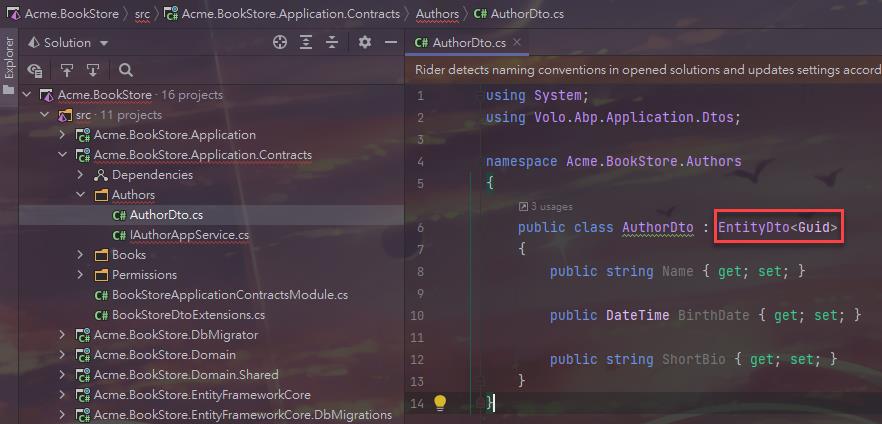Screen dimensions: 882x424
Task: Collapse the Authors folder
Action: 82,195
